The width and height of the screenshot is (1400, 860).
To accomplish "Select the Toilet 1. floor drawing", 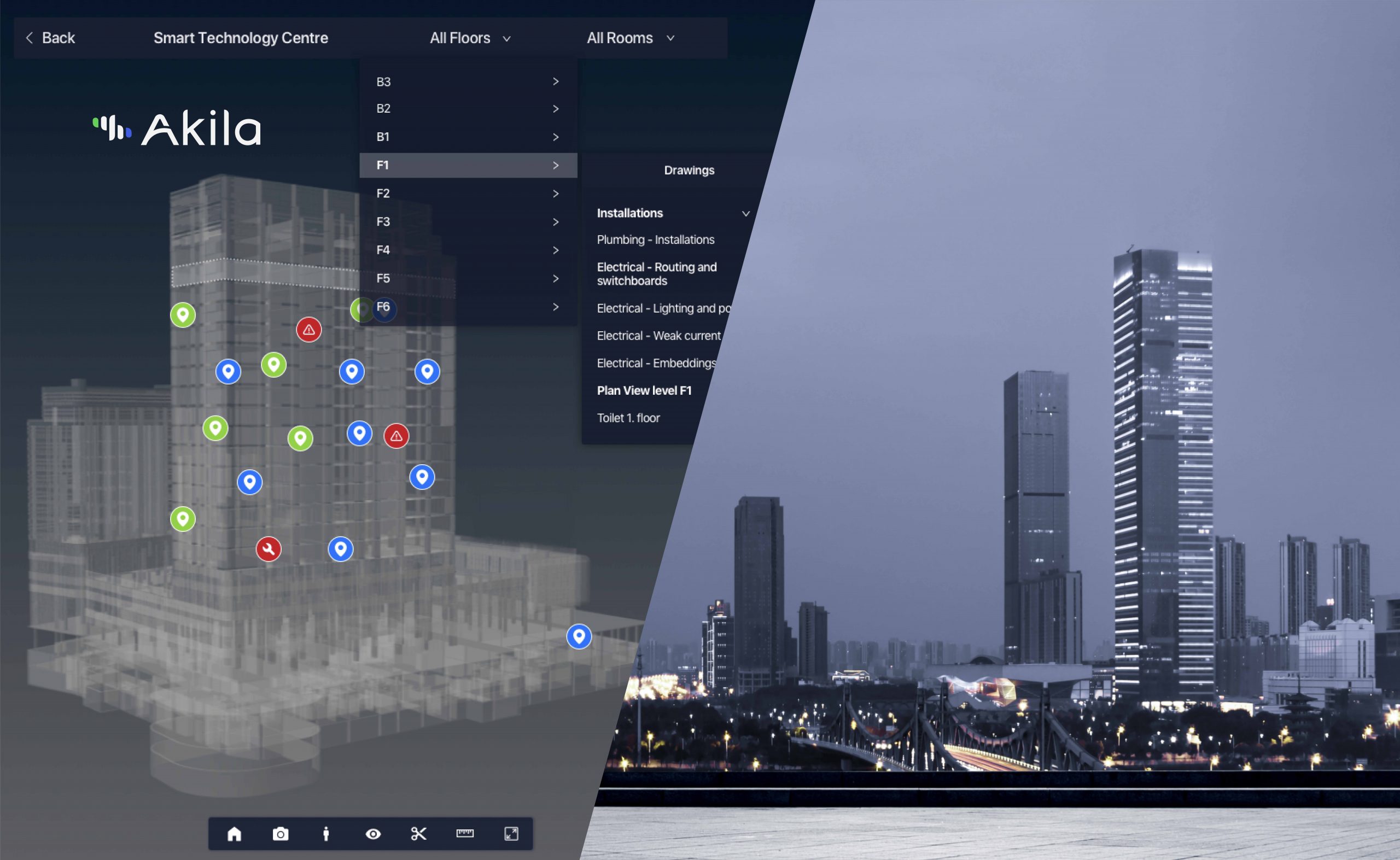I will pos(628,418).
